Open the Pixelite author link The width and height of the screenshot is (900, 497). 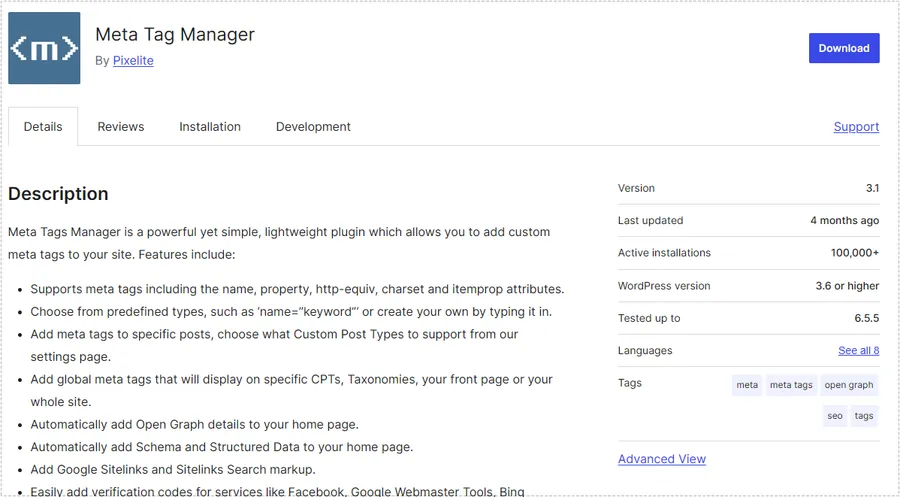(x=133, y=60)
